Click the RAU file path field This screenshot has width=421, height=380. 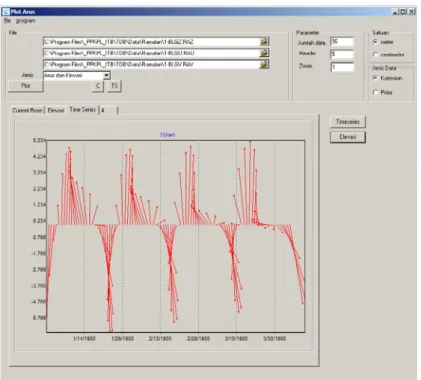pyautogui.click(x=151, y=53)
